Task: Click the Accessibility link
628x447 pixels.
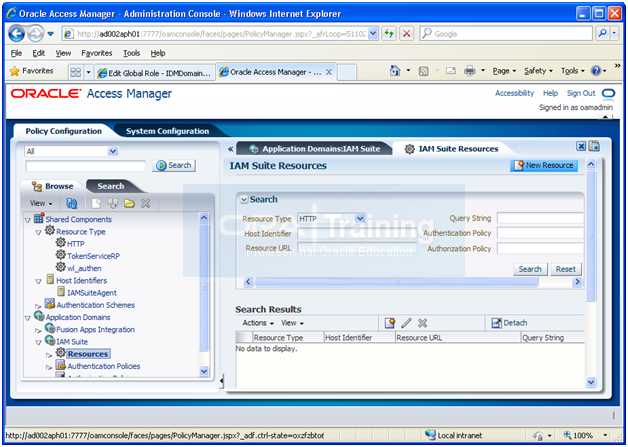Action: coord(514,93)
